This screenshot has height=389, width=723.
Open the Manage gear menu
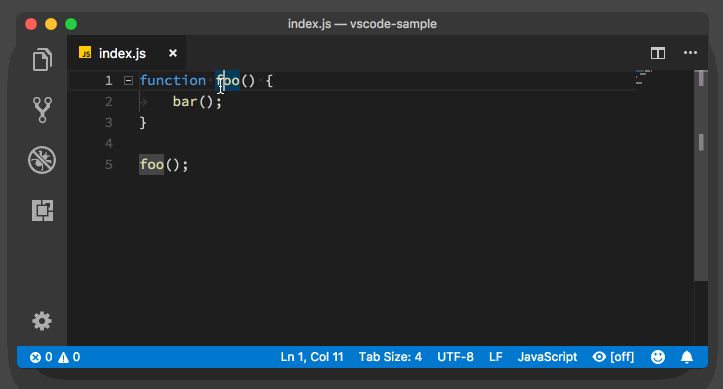tap(42, 321)
